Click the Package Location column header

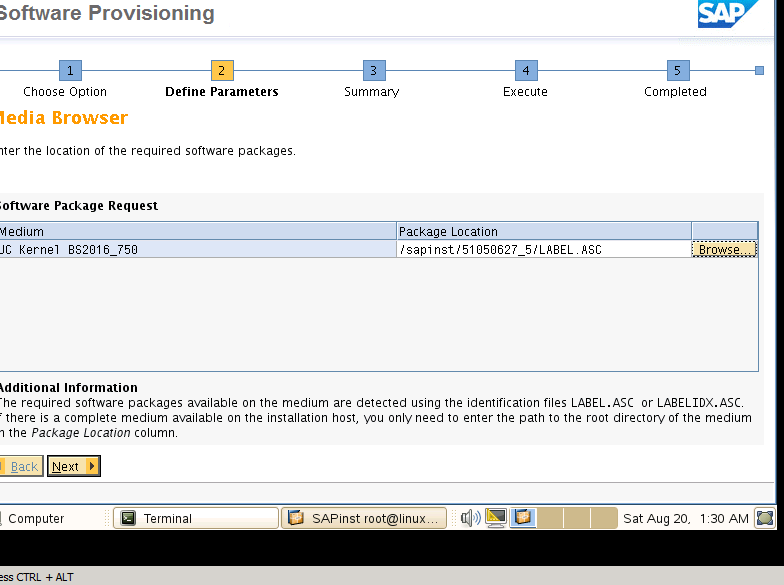pyautogui.click(x=544, y=231)
